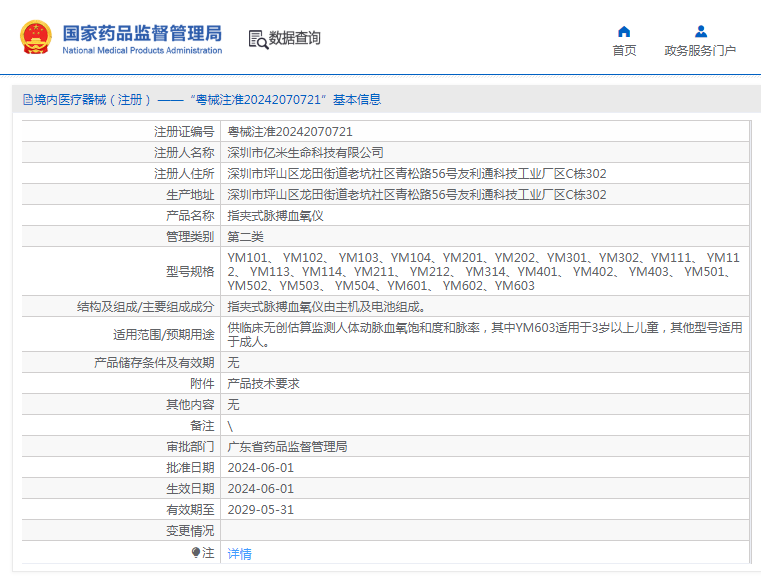Screen dimensions: 761x576
Task: Select registration number 粤械注准20242070721 cell
Action: click(x=290, y=132)
